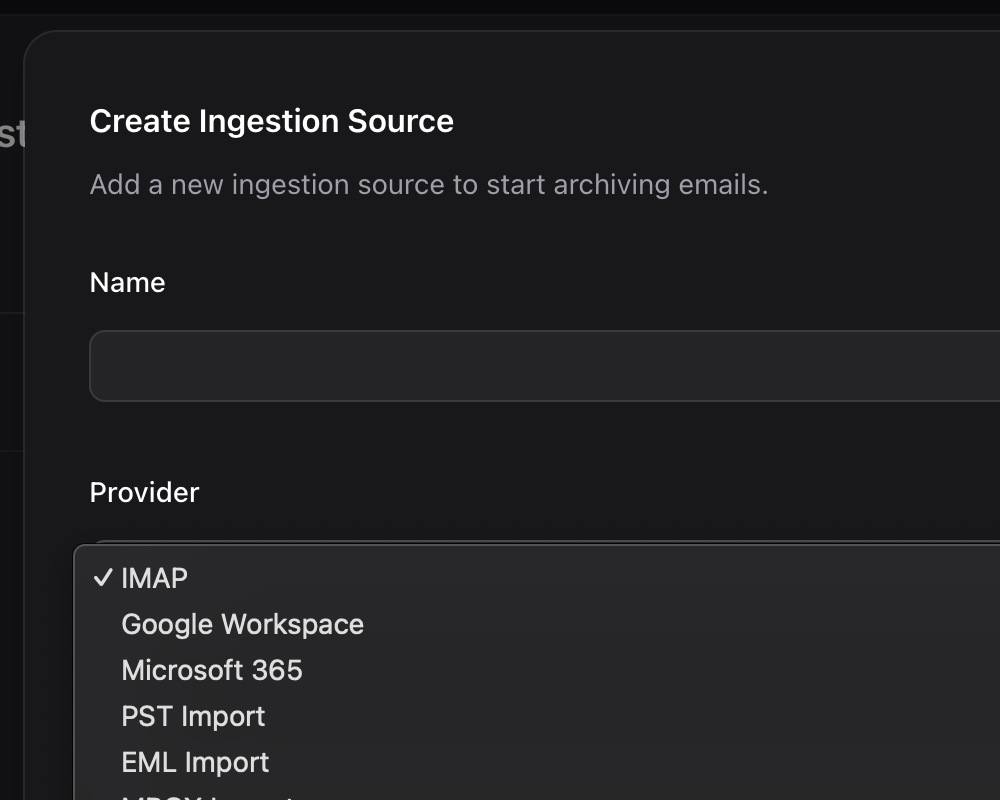Screen dimensions: 1000x800
Task: Choose Google Workspace from provider list
Action: click(x=242, y=624)
